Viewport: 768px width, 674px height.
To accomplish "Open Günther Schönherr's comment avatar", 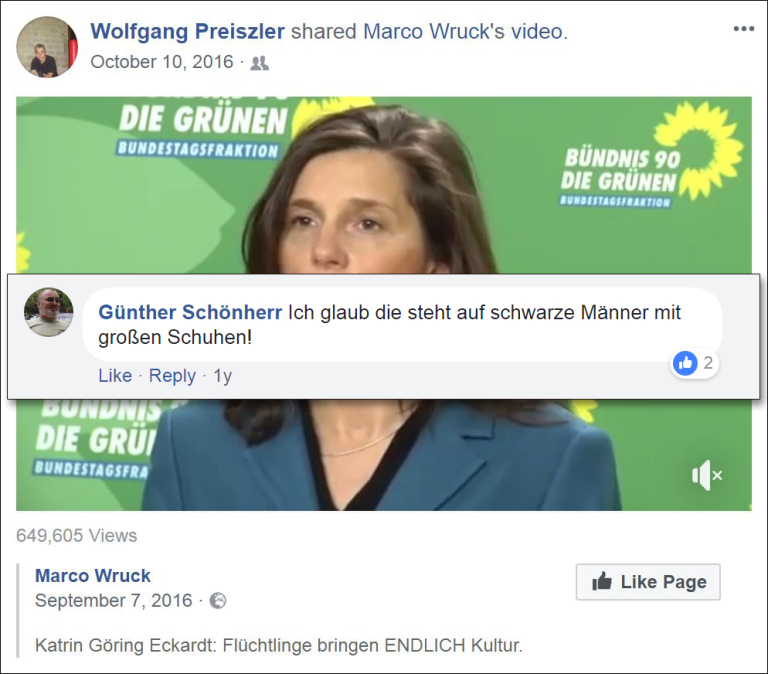I will click(48, 312).
